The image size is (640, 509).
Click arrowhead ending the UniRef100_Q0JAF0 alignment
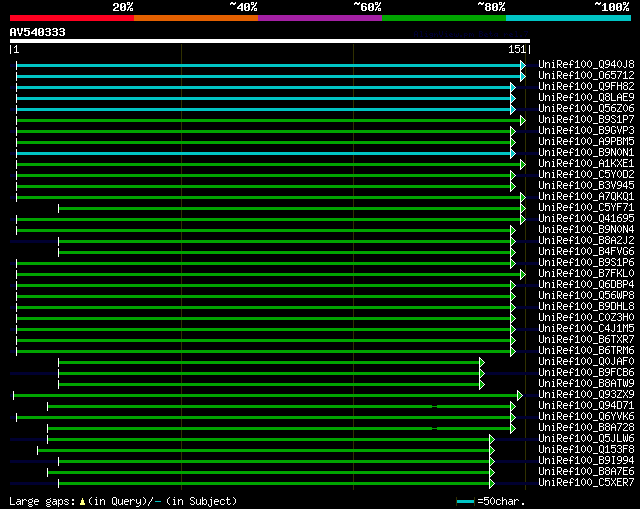pyautogui.click(x=482, y=362)
